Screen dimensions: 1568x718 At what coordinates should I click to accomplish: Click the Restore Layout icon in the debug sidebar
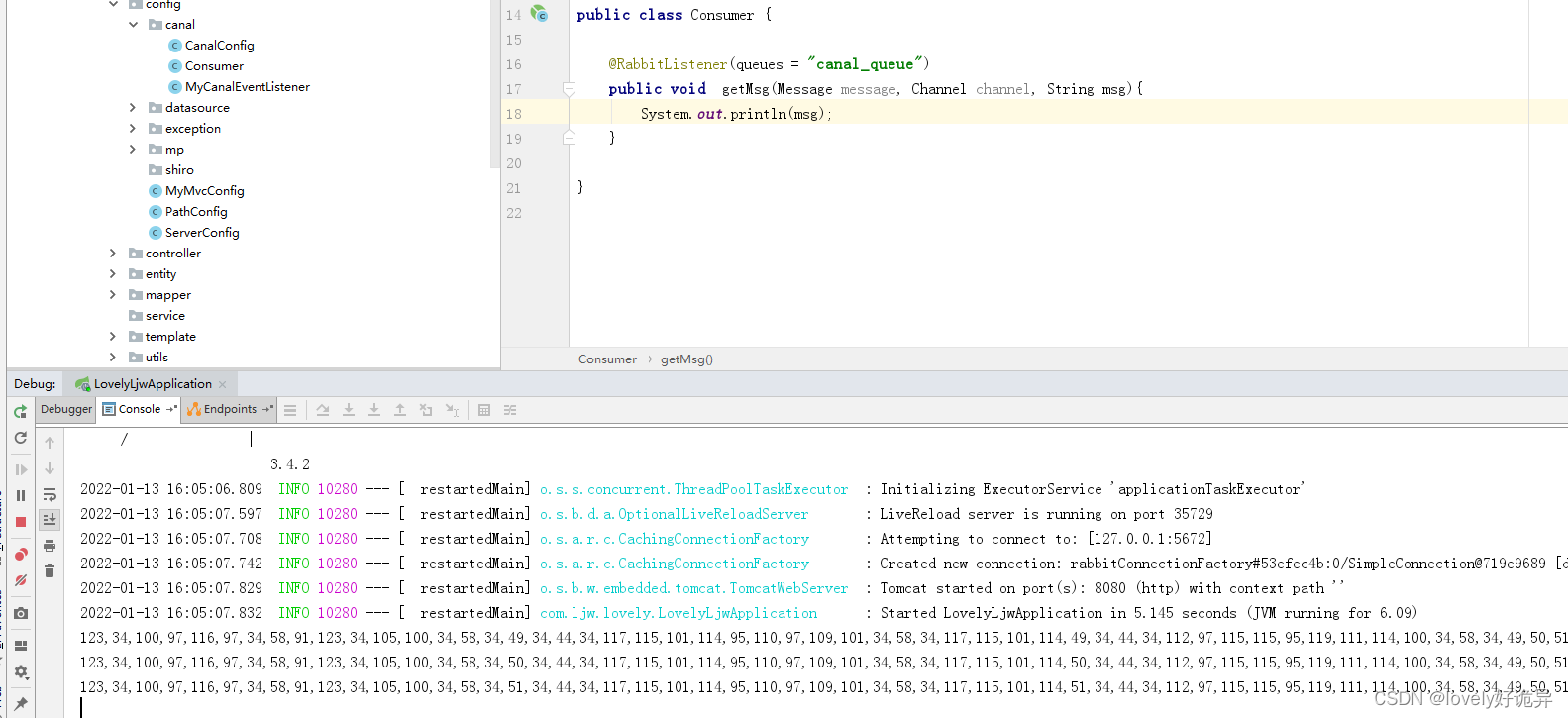21,646
